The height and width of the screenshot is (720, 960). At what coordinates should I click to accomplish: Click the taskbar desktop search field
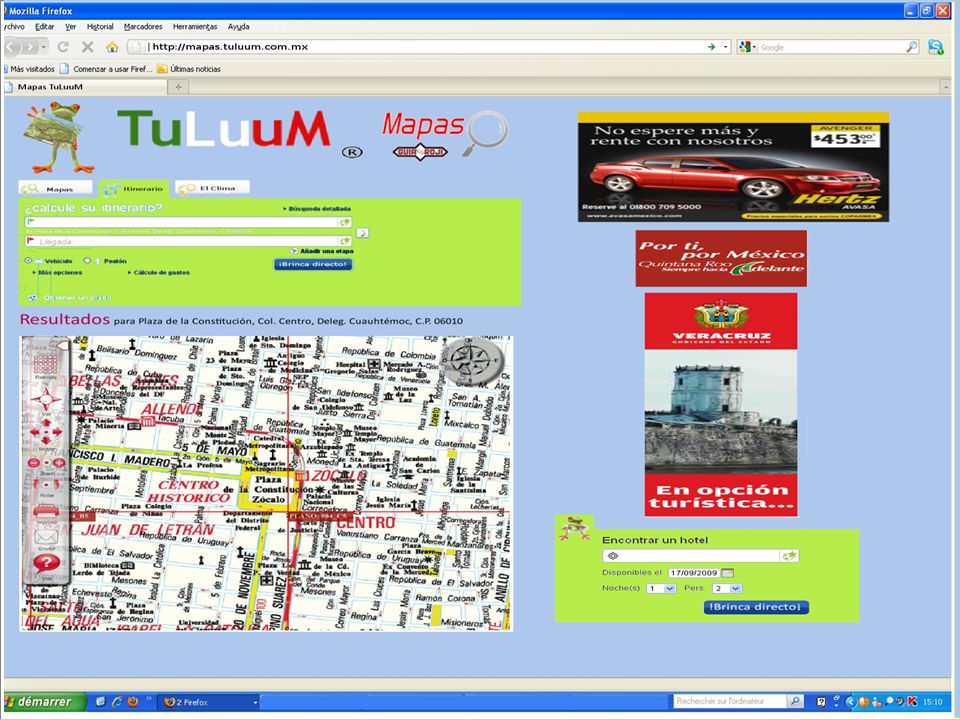pos(729,702)
